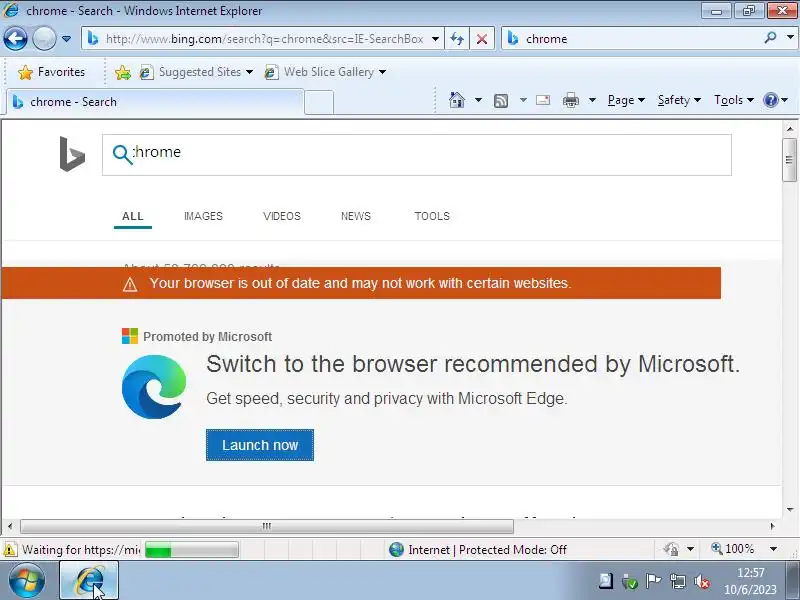Viewport: 800px width, 600px height.
Task: Click Switch to the browser recommended headline
Action: (473, 364)
